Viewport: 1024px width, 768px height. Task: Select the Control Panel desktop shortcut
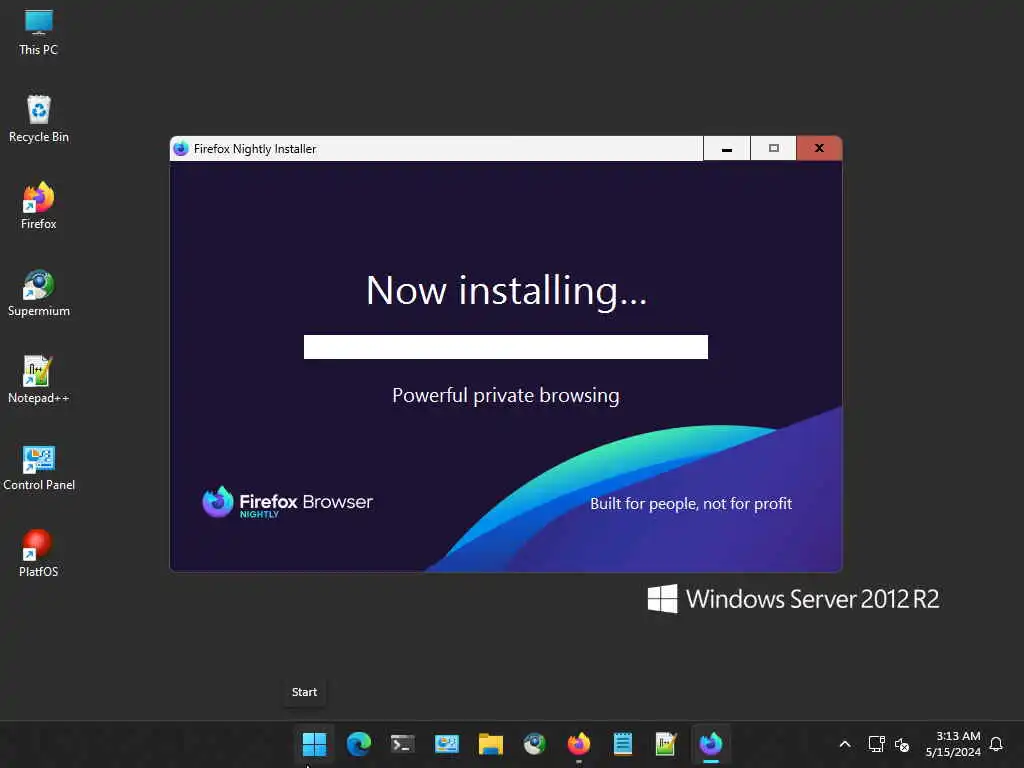point(39,468)
